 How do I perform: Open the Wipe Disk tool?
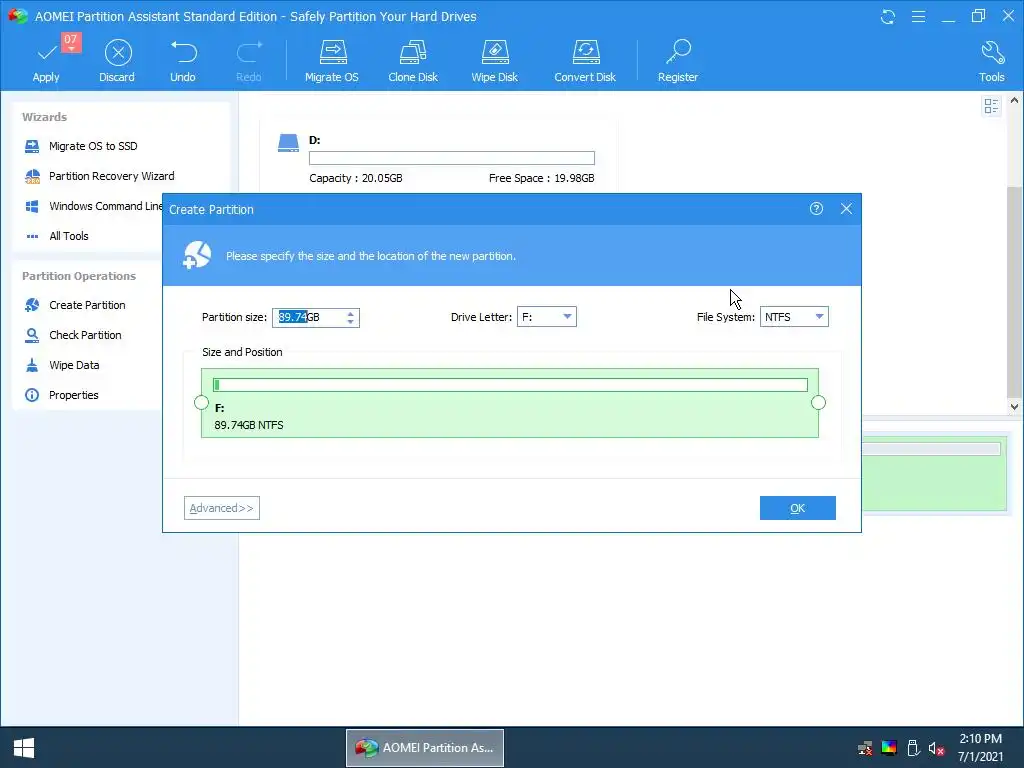point(494,61)
